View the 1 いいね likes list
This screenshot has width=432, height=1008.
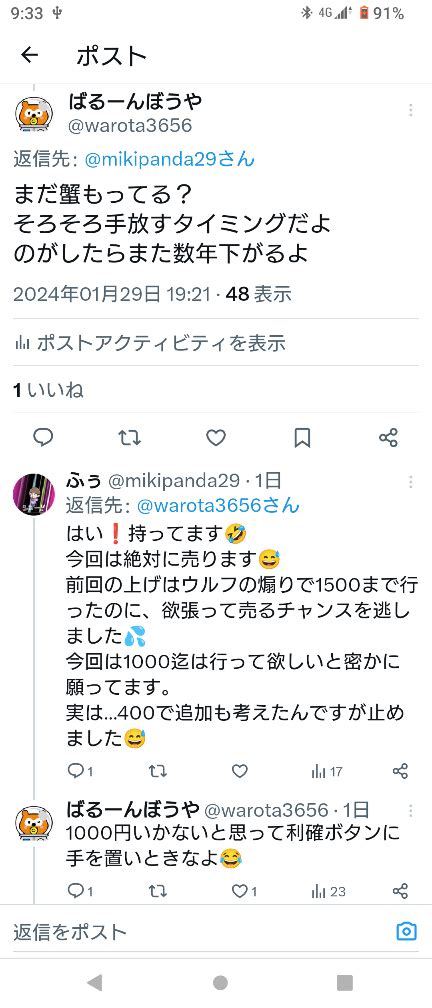coord(49,390)
